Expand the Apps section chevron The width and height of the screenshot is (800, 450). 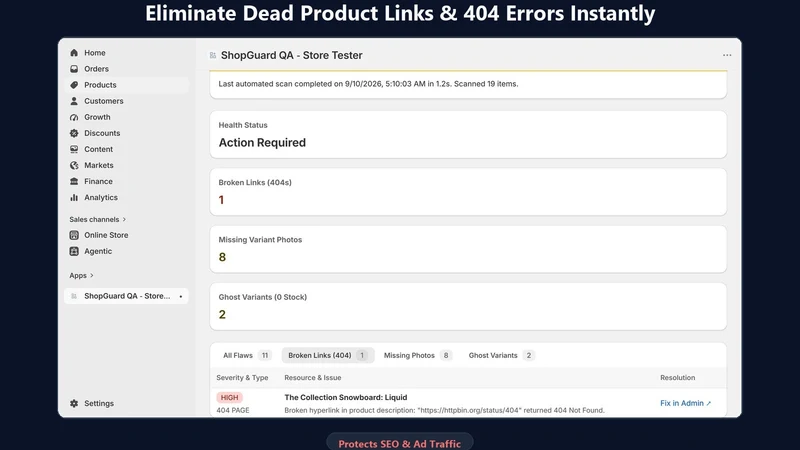[92, 276]
